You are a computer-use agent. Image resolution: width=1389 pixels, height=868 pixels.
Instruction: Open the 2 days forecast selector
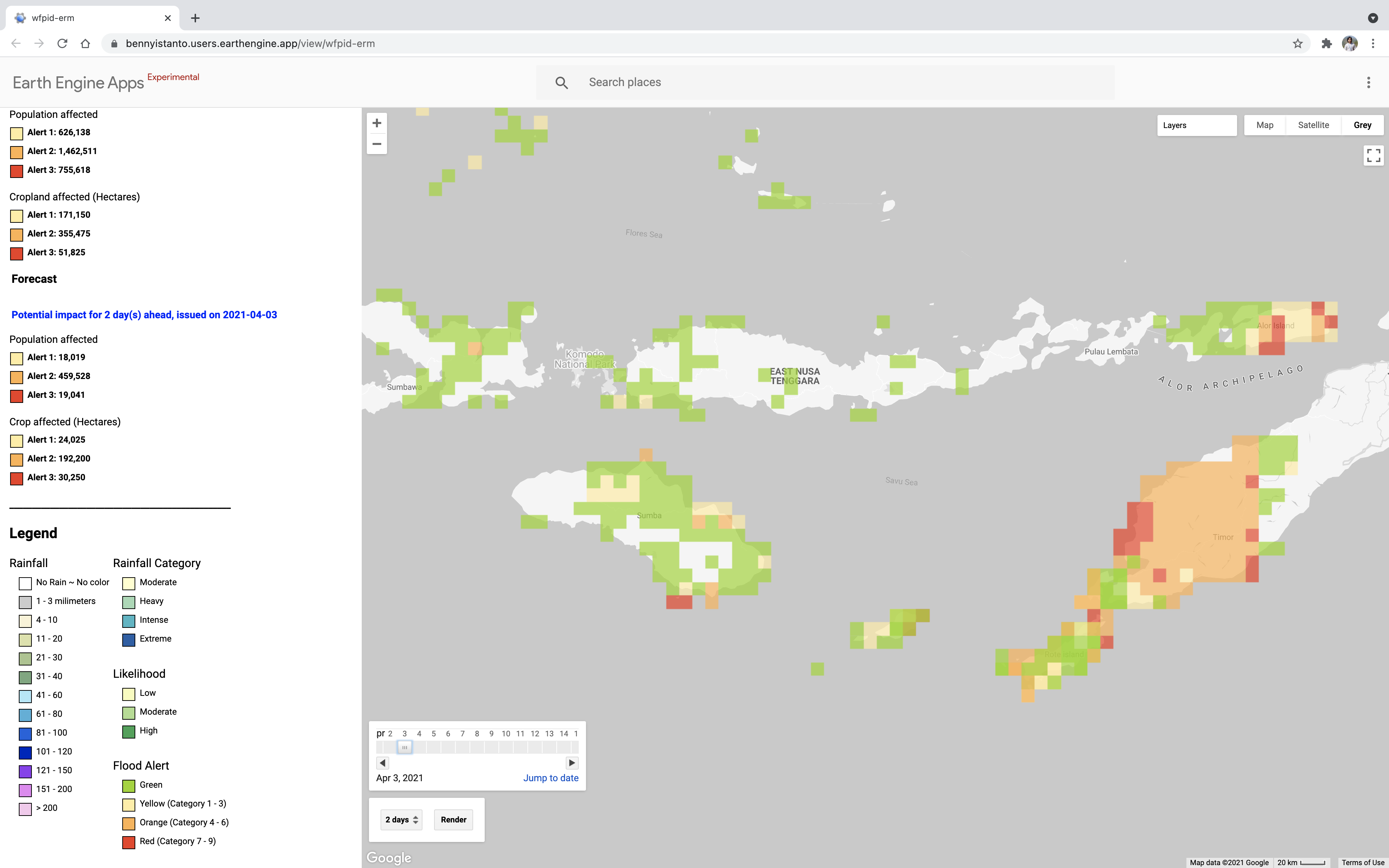point(401,820)
